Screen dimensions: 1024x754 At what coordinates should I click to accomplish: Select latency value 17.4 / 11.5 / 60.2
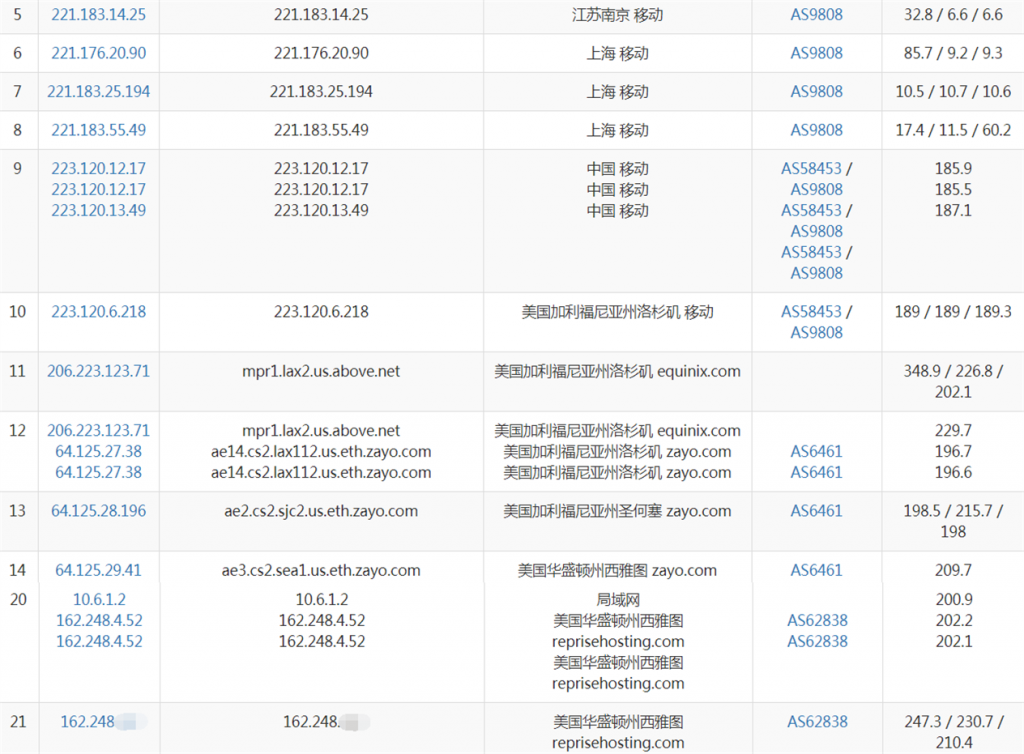coord(953,130)
